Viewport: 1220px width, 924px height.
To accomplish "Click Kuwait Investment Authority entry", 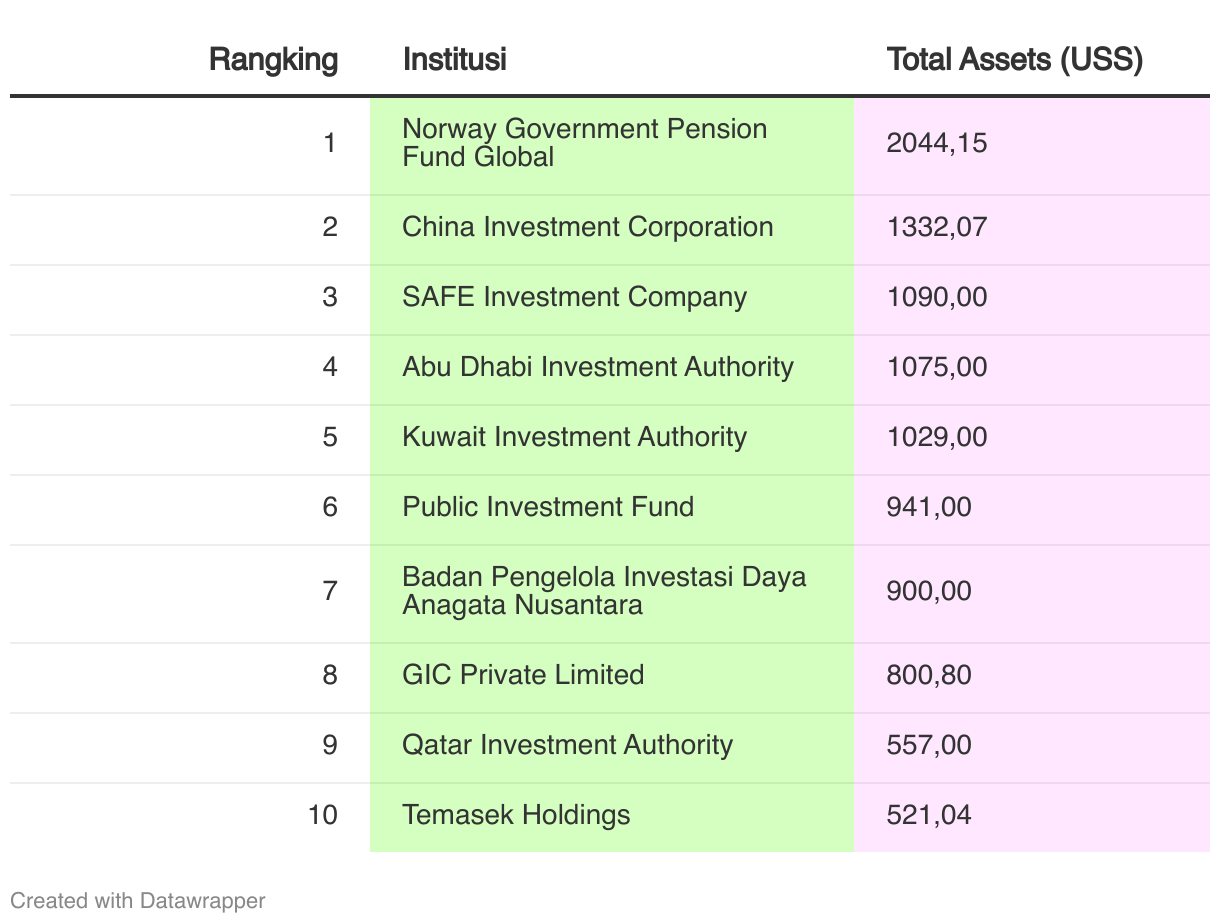I will pyautogui.click(x=574, y=437).
